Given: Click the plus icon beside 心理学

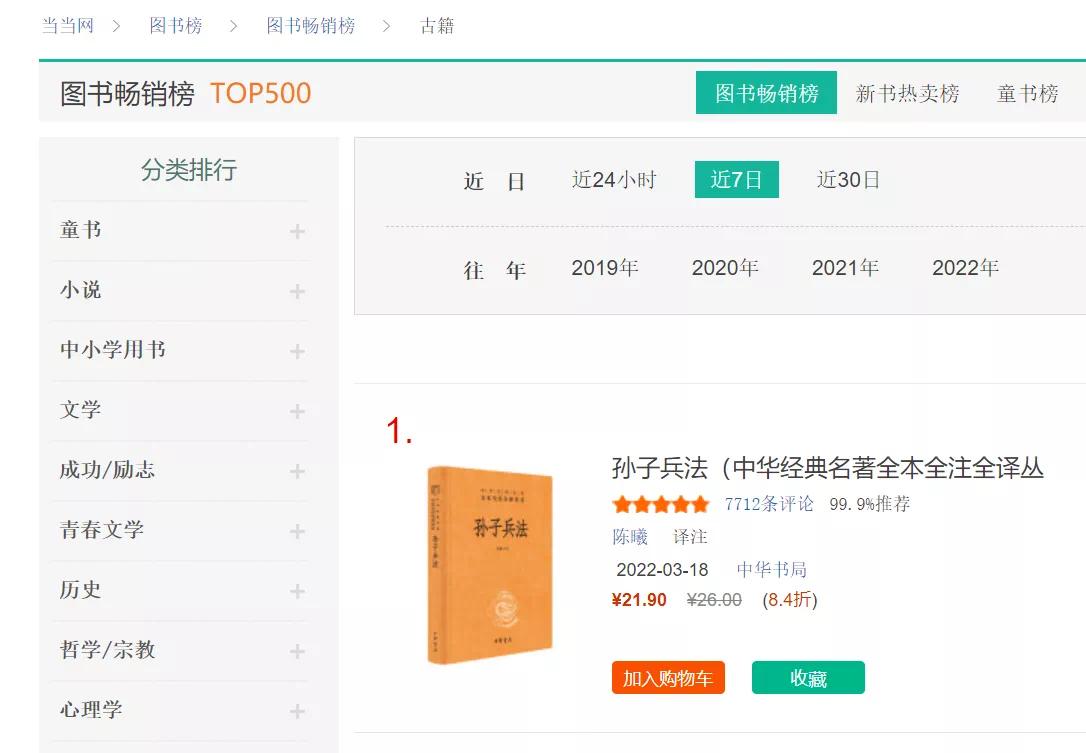Looking at the screenshot, I should [x=297, y=711].
